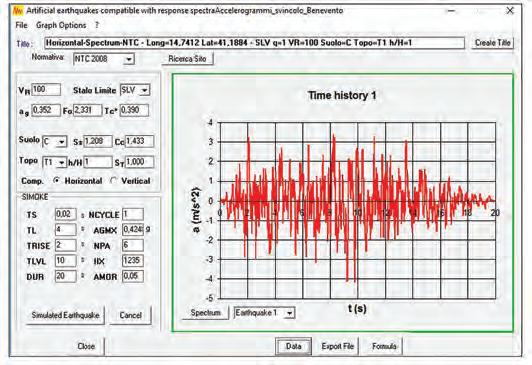Click the TS input field

[66, 214]
